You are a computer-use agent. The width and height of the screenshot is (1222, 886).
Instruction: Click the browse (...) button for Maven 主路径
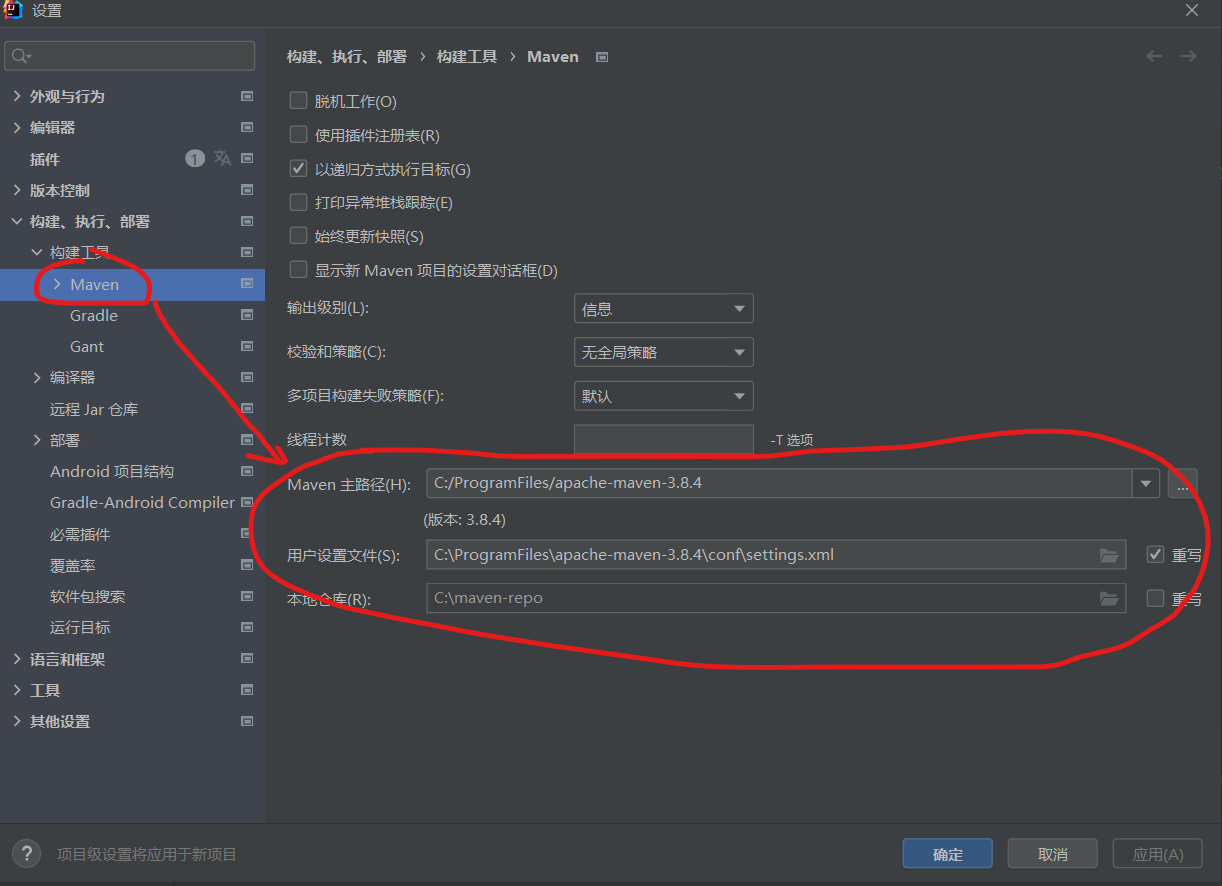pos(1183,483)
